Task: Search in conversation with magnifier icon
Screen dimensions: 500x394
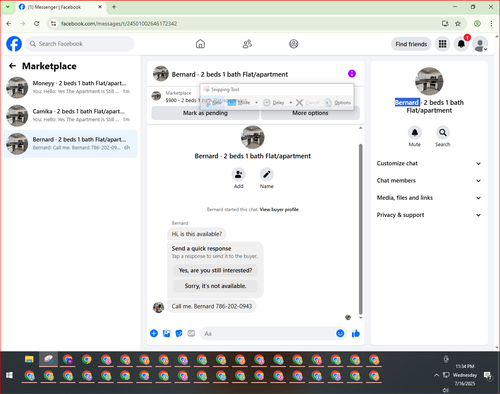Action: 443,133
